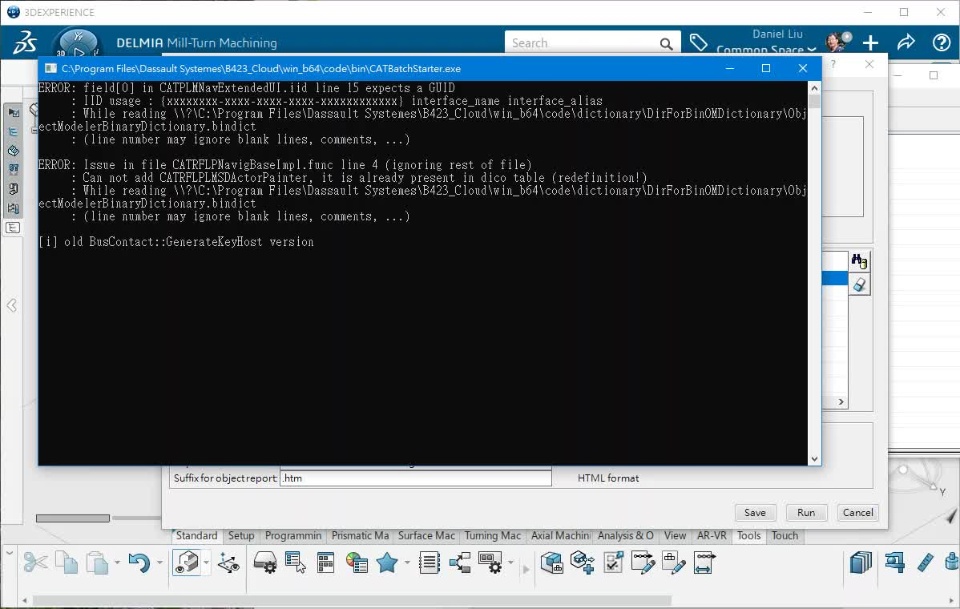Click the binoculars search icon in dialog
The height and width of the screenshot is (609, 960).
click(x=859, y=261)
